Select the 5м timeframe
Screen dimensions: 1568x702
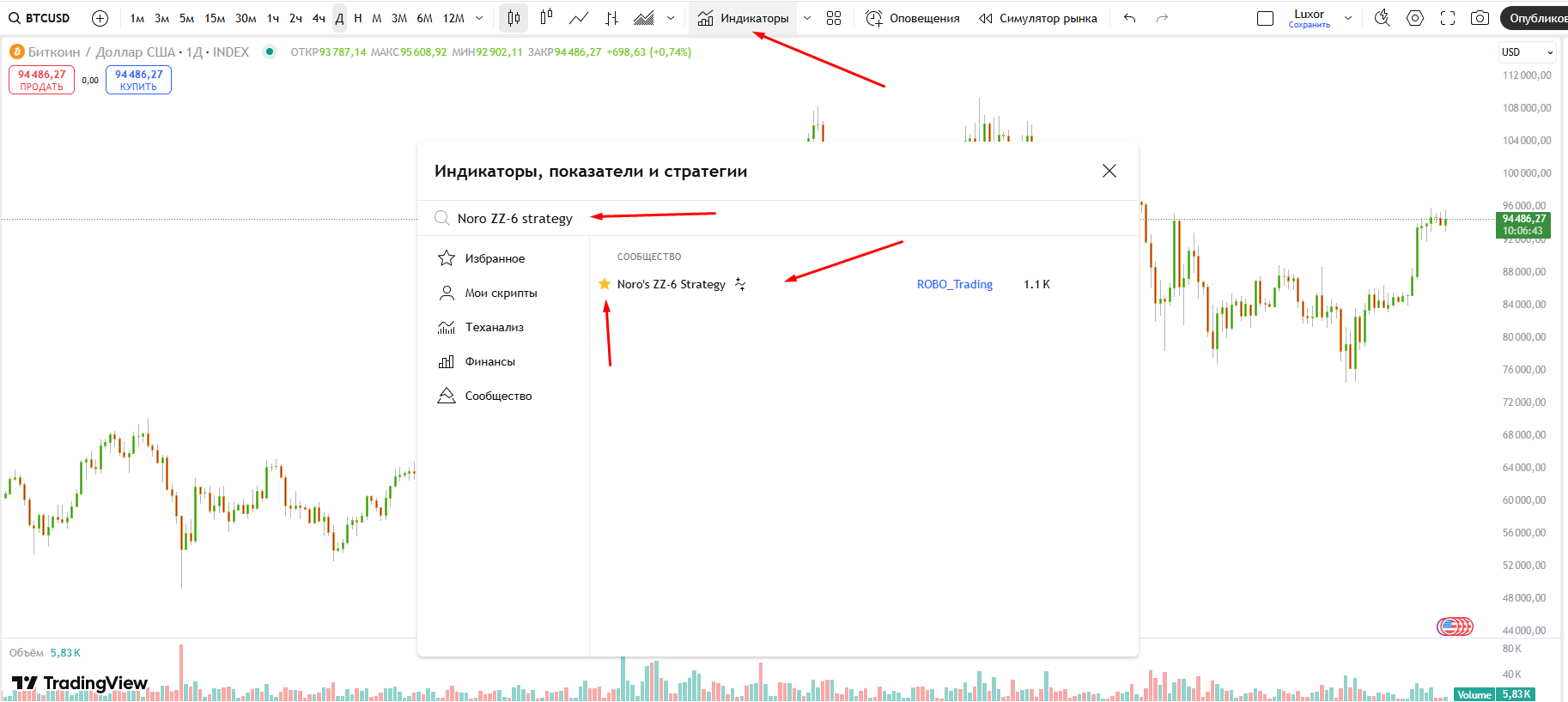tap(186, 18)
